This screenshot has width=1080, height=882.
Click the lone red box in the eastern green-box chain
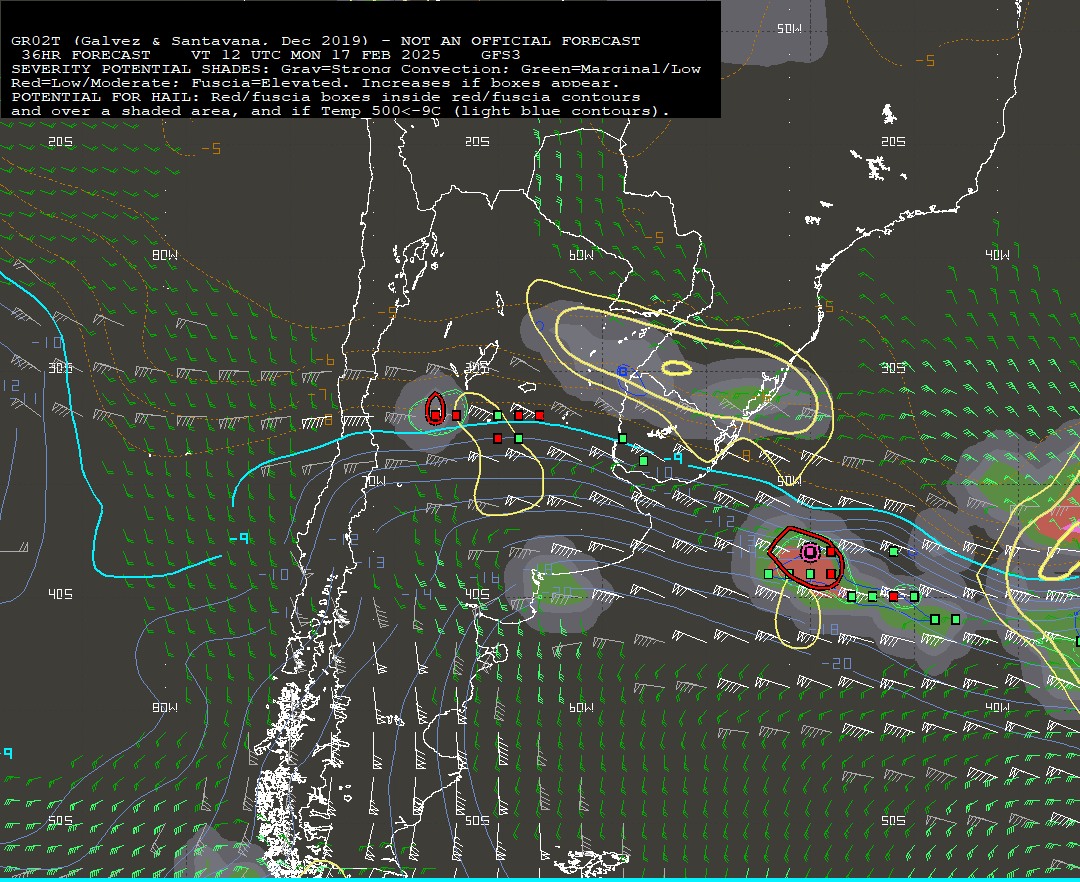893,596
